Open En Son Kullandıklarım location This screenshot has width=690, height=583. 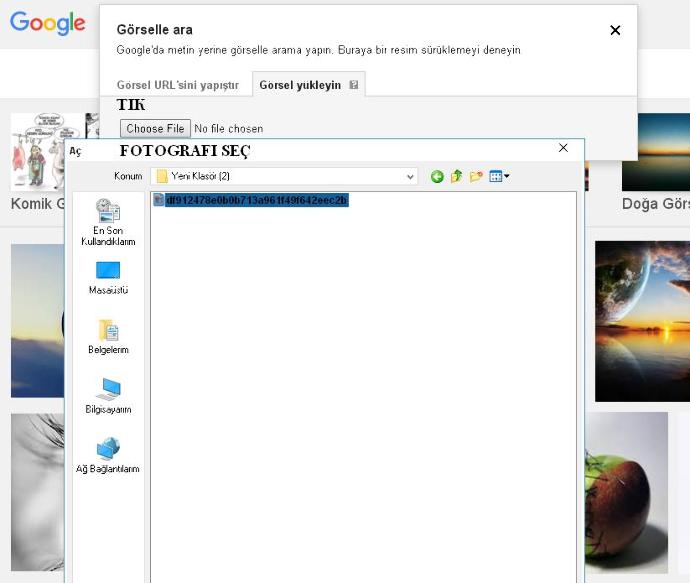pos(108,222)
